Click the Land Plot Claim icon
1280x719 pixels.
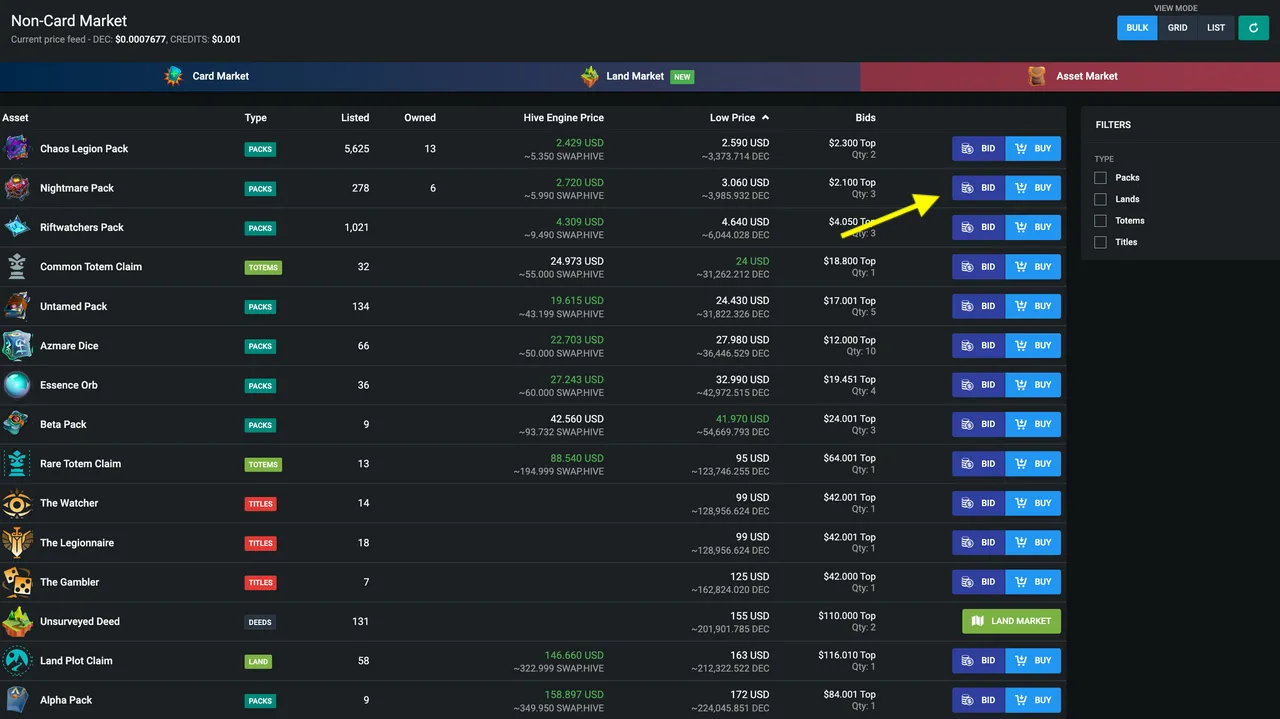point(16,661)
